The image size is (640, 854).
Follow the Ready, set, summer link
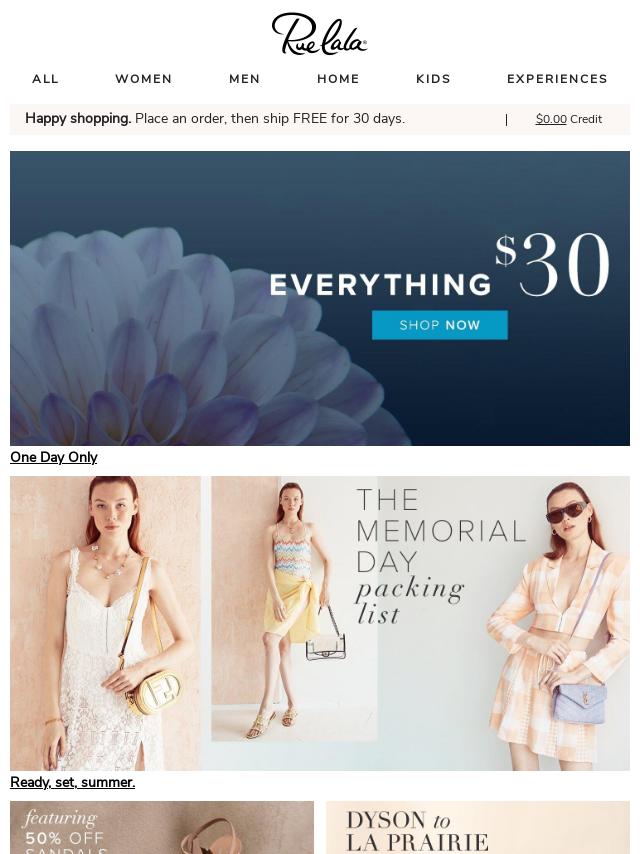point(72,783)
